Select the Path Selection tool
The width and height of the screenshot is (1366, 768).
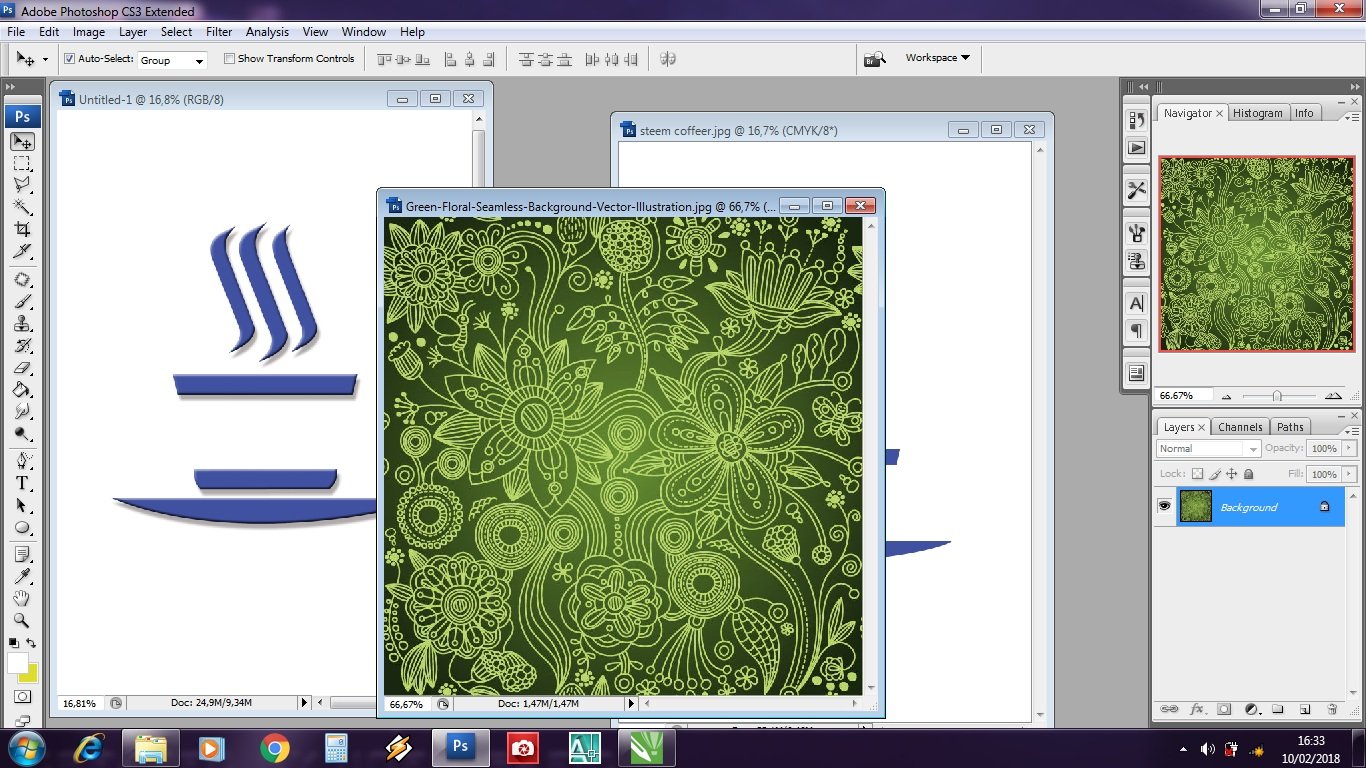22,506
